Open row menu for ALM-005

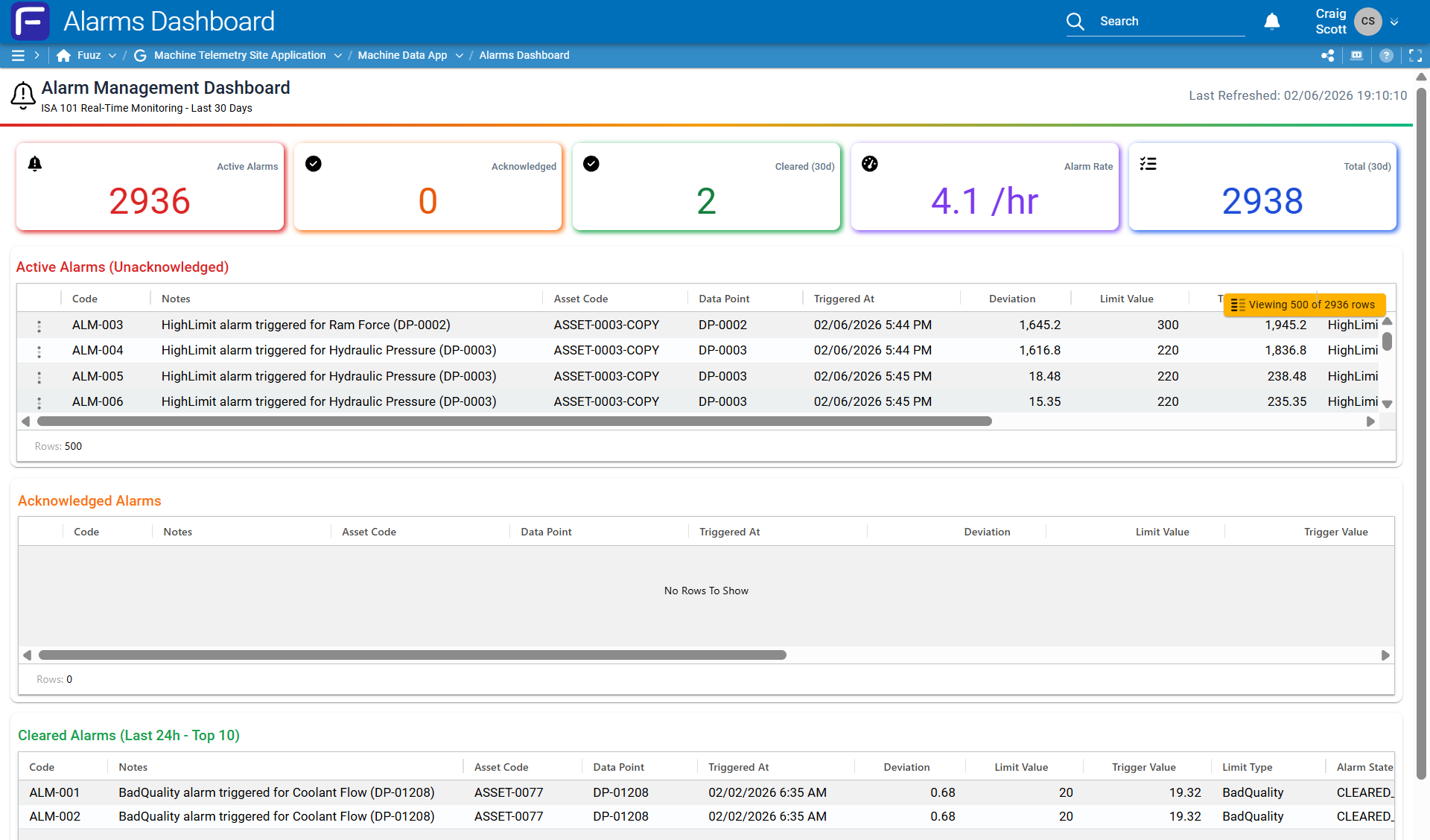(x=39, y=377)
